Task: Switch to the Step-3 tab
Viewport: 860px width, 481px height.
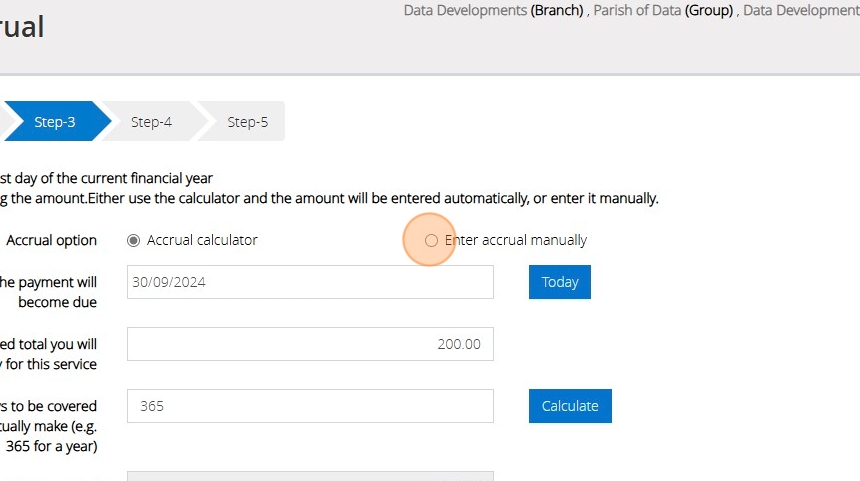Action: coord(55,122)
